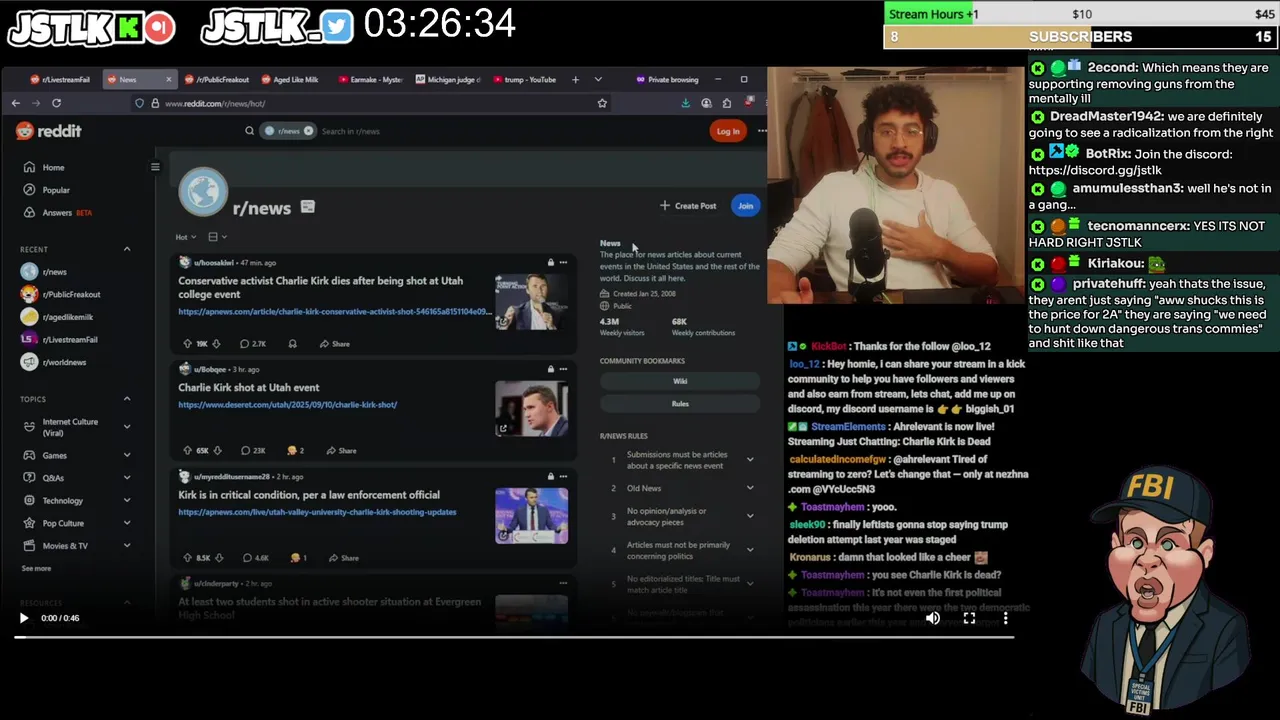This screenshot has height=720, width=1280.
Task: Expand the Games topic
Action: pyautogui.click(x=127, y=455)
